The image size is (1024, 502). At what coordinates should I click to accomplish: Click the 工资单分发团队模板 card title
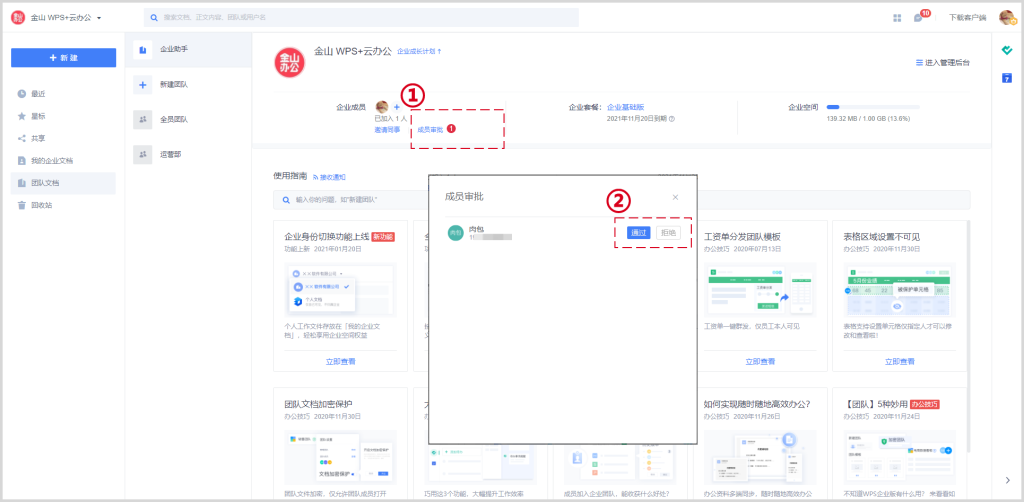(x=743, y=237)
